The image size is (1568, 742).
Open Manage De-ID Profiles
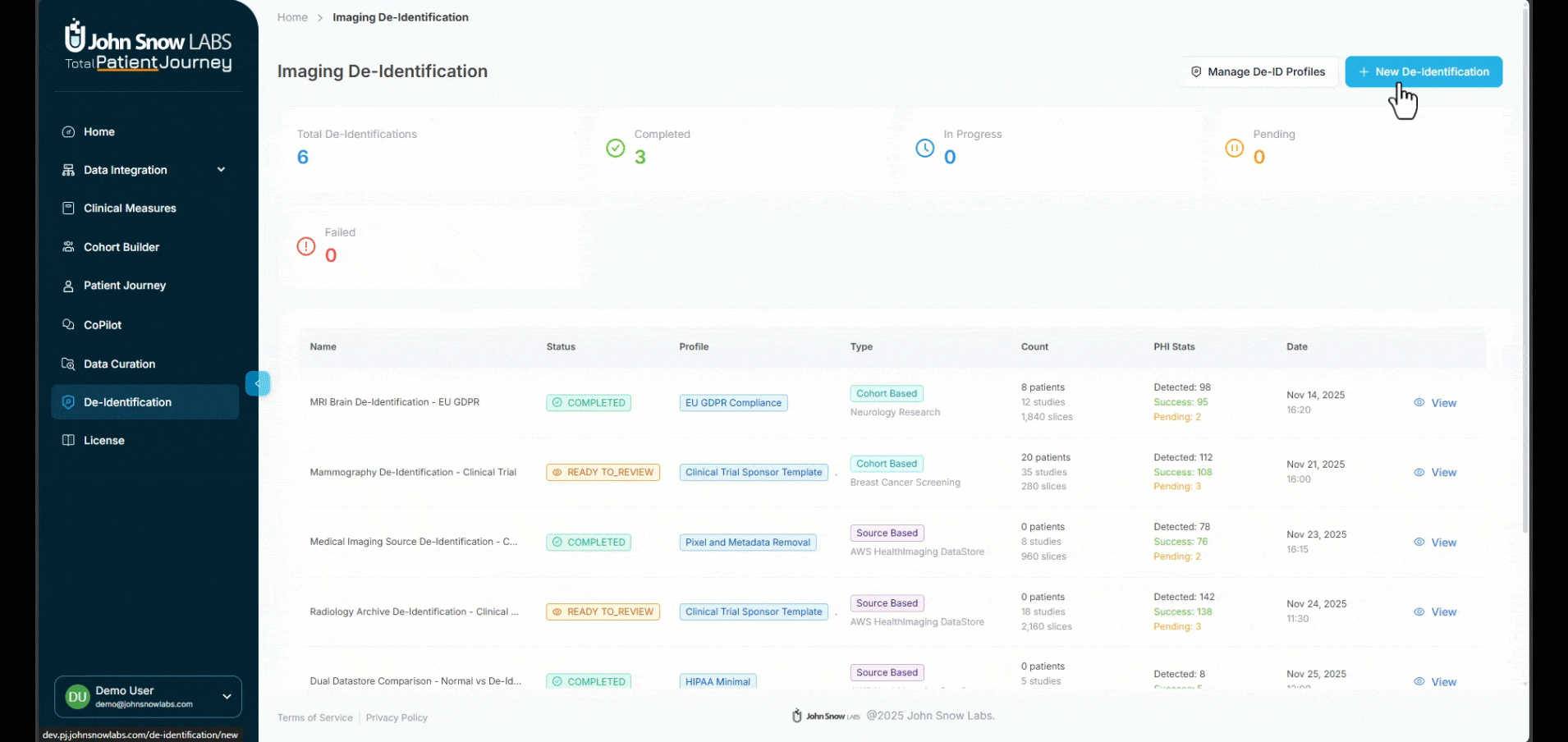(x=1259, y=72)
